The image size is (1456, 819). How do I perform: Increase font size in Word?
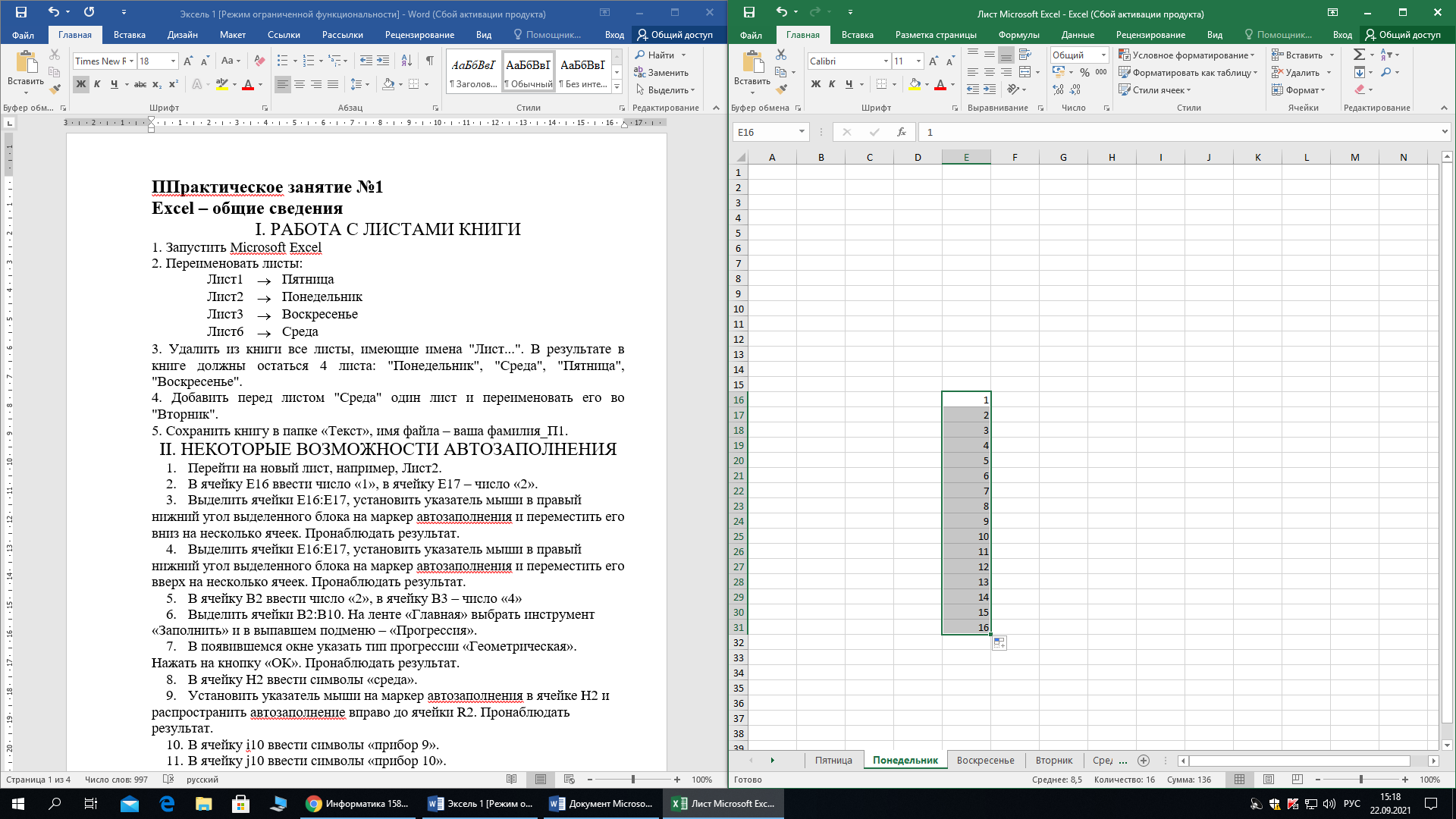[188, 61]
